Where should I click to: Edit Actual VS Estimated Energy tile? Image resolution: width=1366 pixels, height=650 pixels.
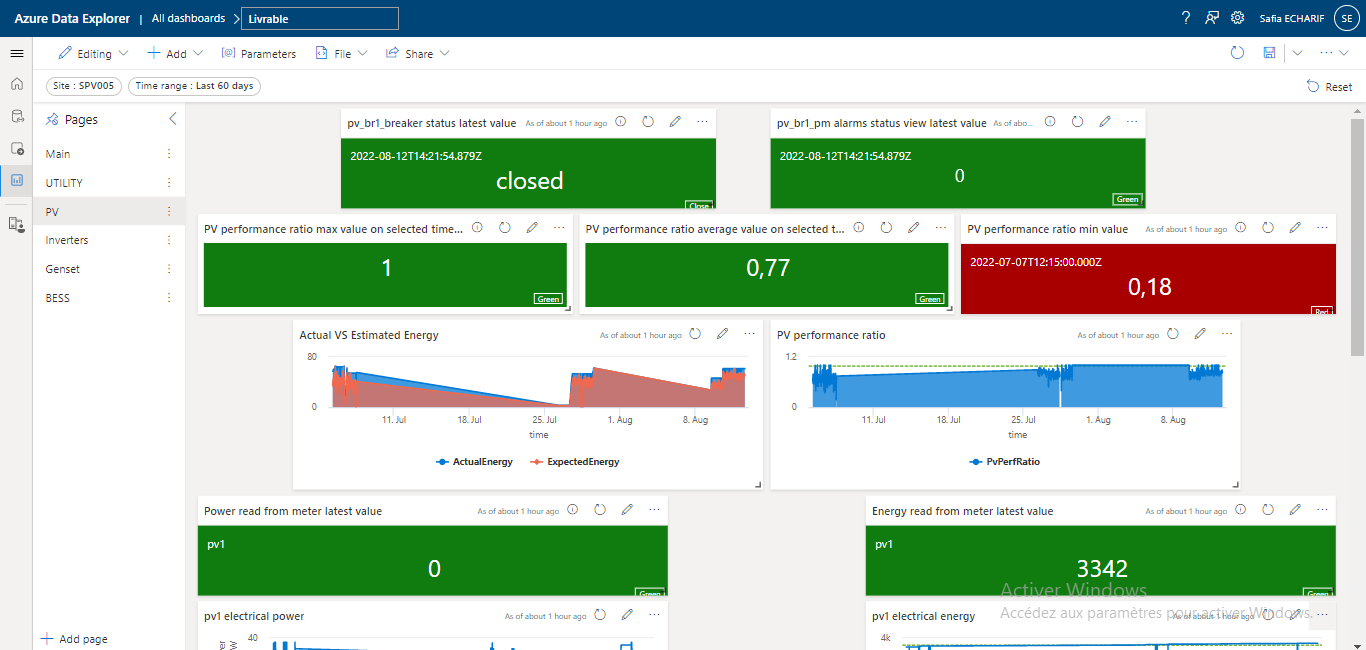(x=722, y=334)
